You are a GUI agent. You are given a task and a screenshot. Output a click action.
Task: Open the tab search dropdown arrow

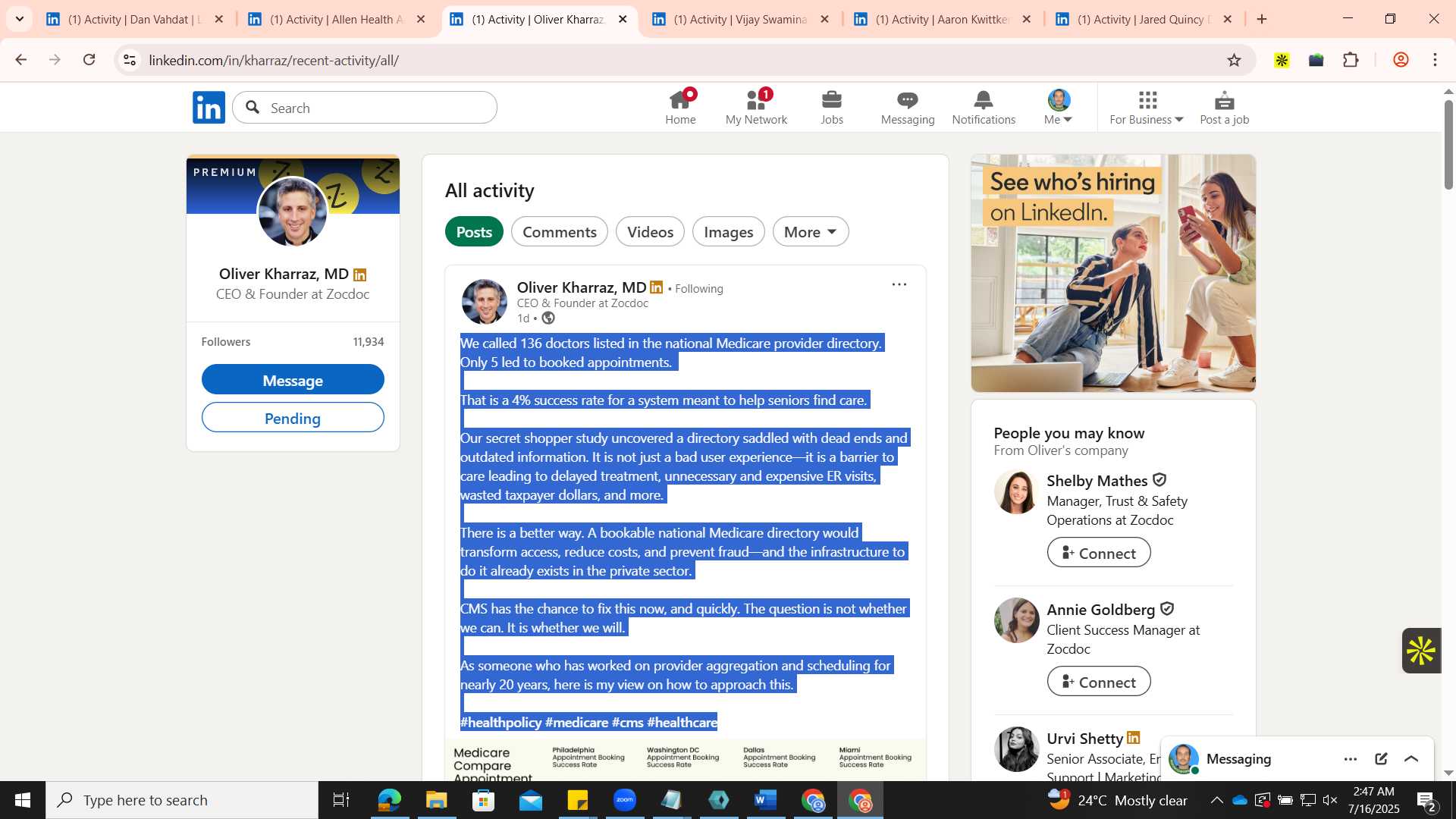tap(20, 19)
